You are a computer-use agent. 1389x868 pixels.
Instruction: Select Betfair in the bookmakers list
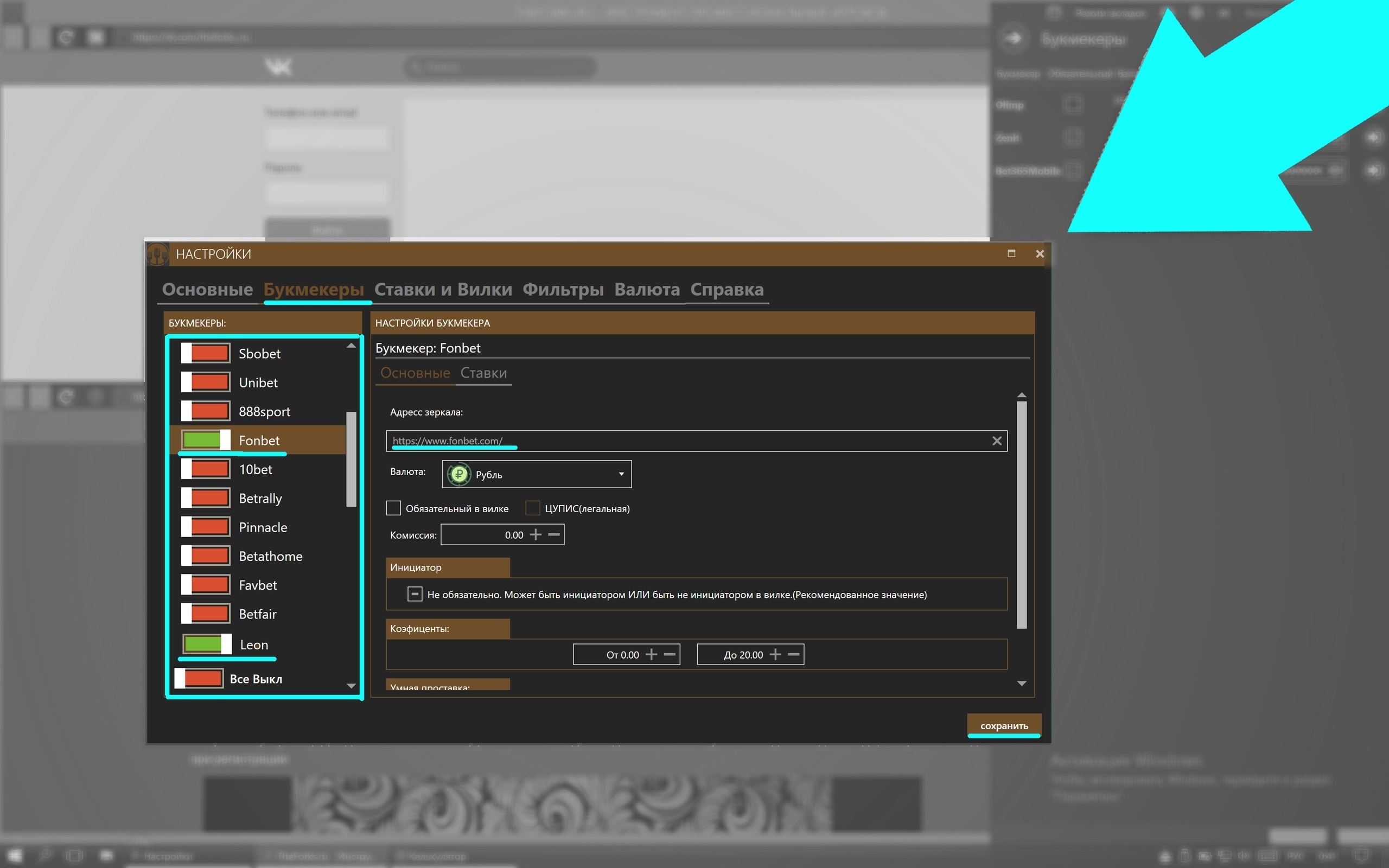click(x=258, y=614)
